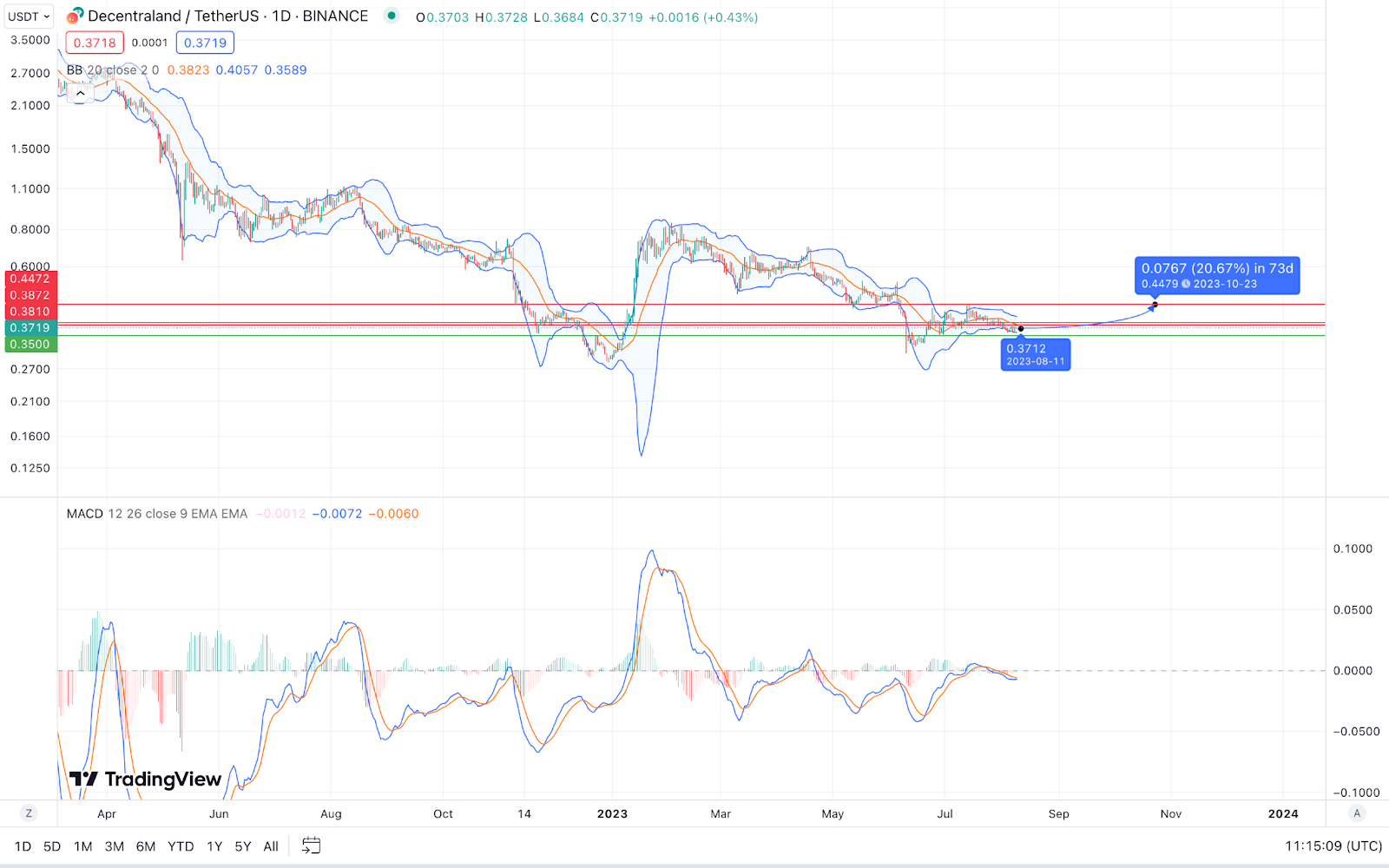Select the 3M time range
This screenshot has height=868, width=1389.
(x=114, y=846)
